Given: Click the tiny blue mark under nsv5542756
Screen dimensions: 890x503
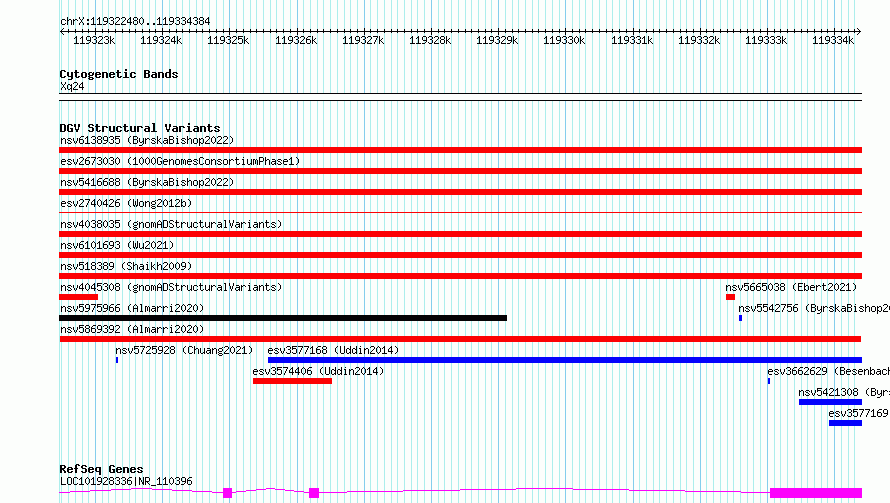Looking at the screenshot, I should pos(740,318).
